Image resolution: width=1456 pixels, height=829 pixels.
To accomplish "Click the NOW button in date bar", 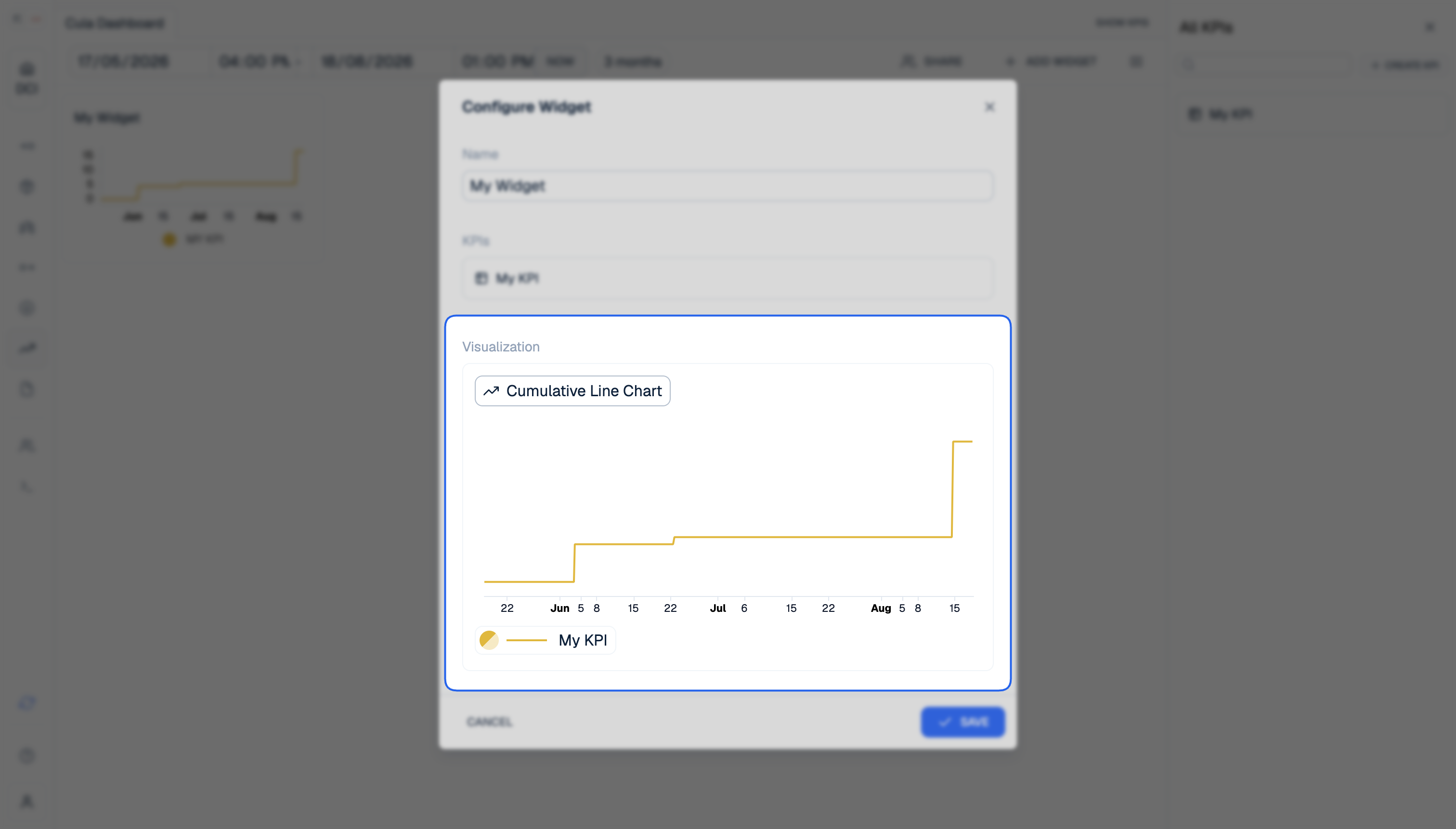I will click(x=560, y=62).
